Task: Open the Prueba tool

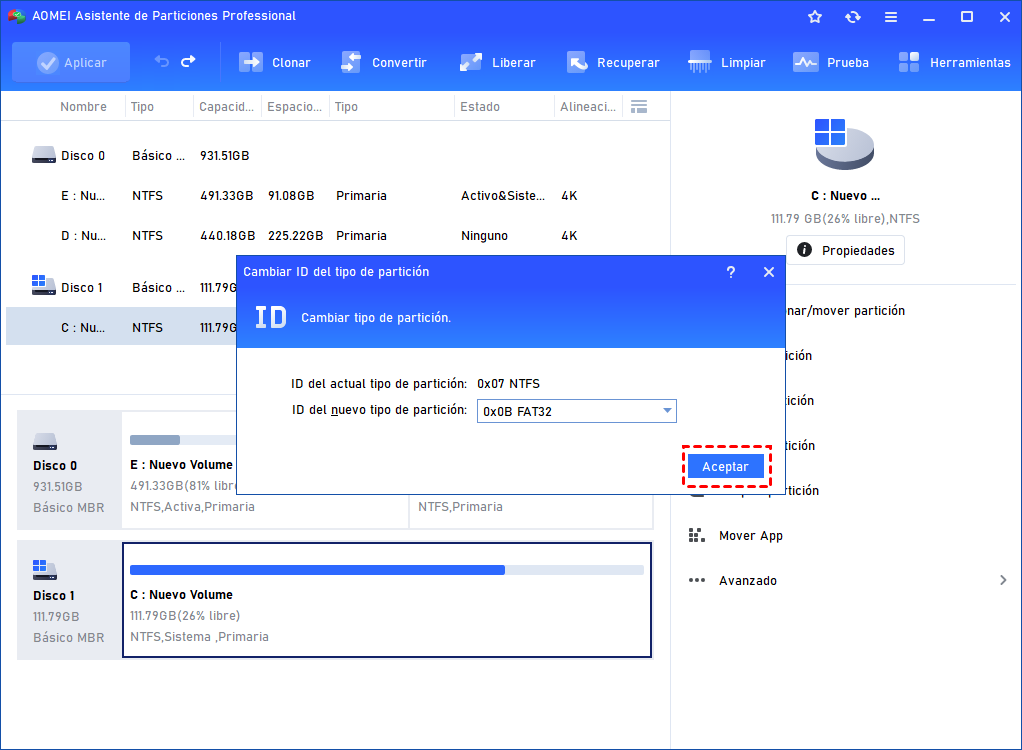Action: point(831,63)
